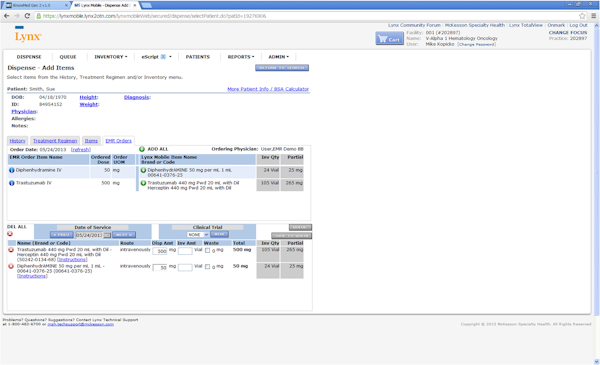The height and width of the screenshot is (365, 600).
Task: Open Chrome menu icon
Action: (x=593, y=16)
